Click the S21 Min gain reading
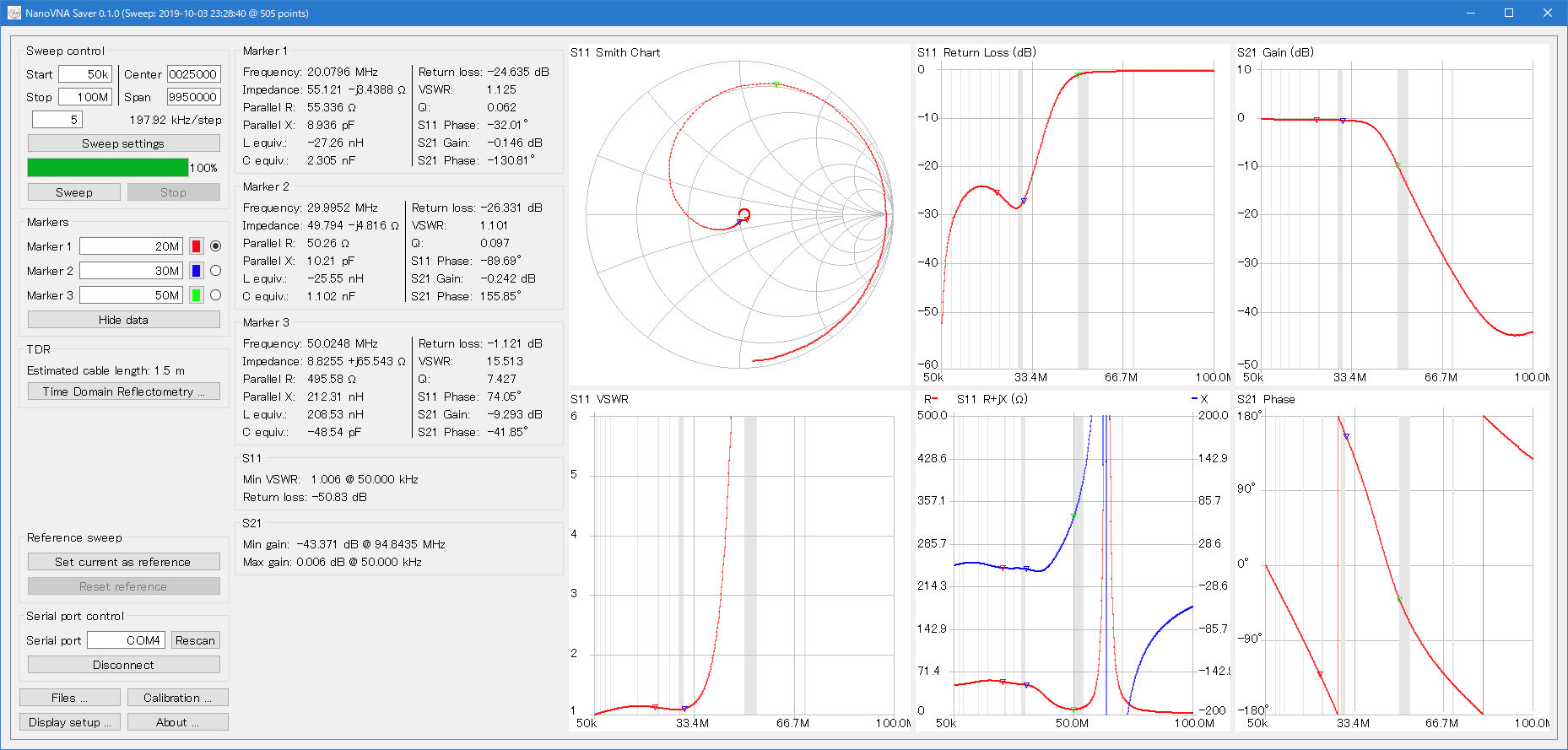Viewport: 1568px width, 750px height. 344,544
